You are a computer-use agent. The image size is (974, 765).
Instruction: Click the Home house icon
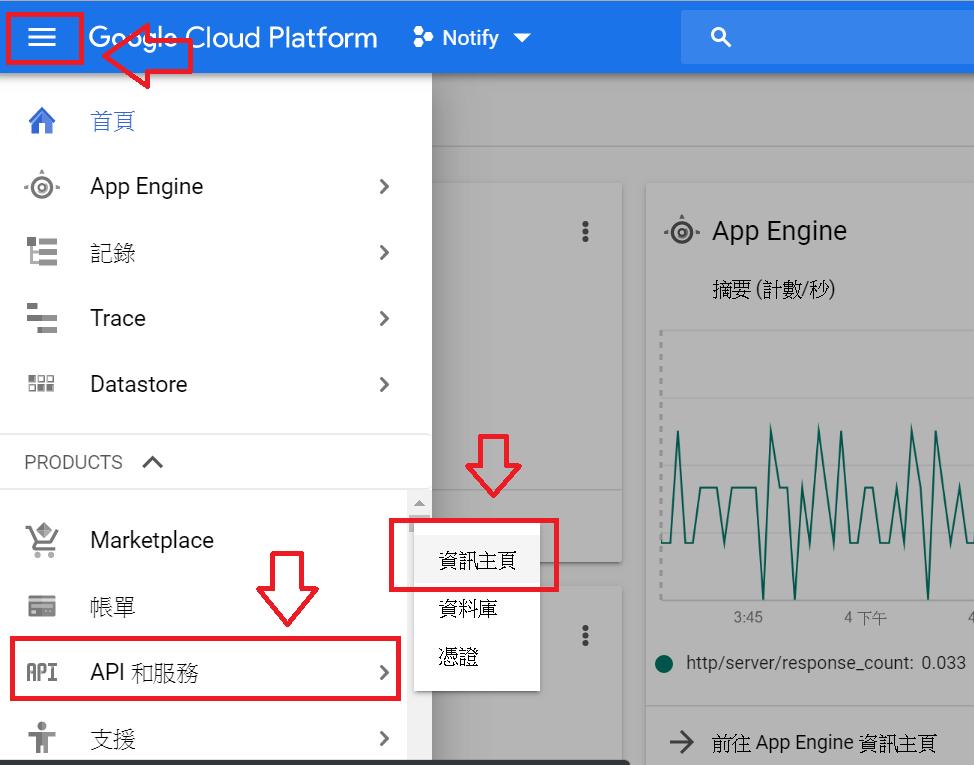point(42,121)
